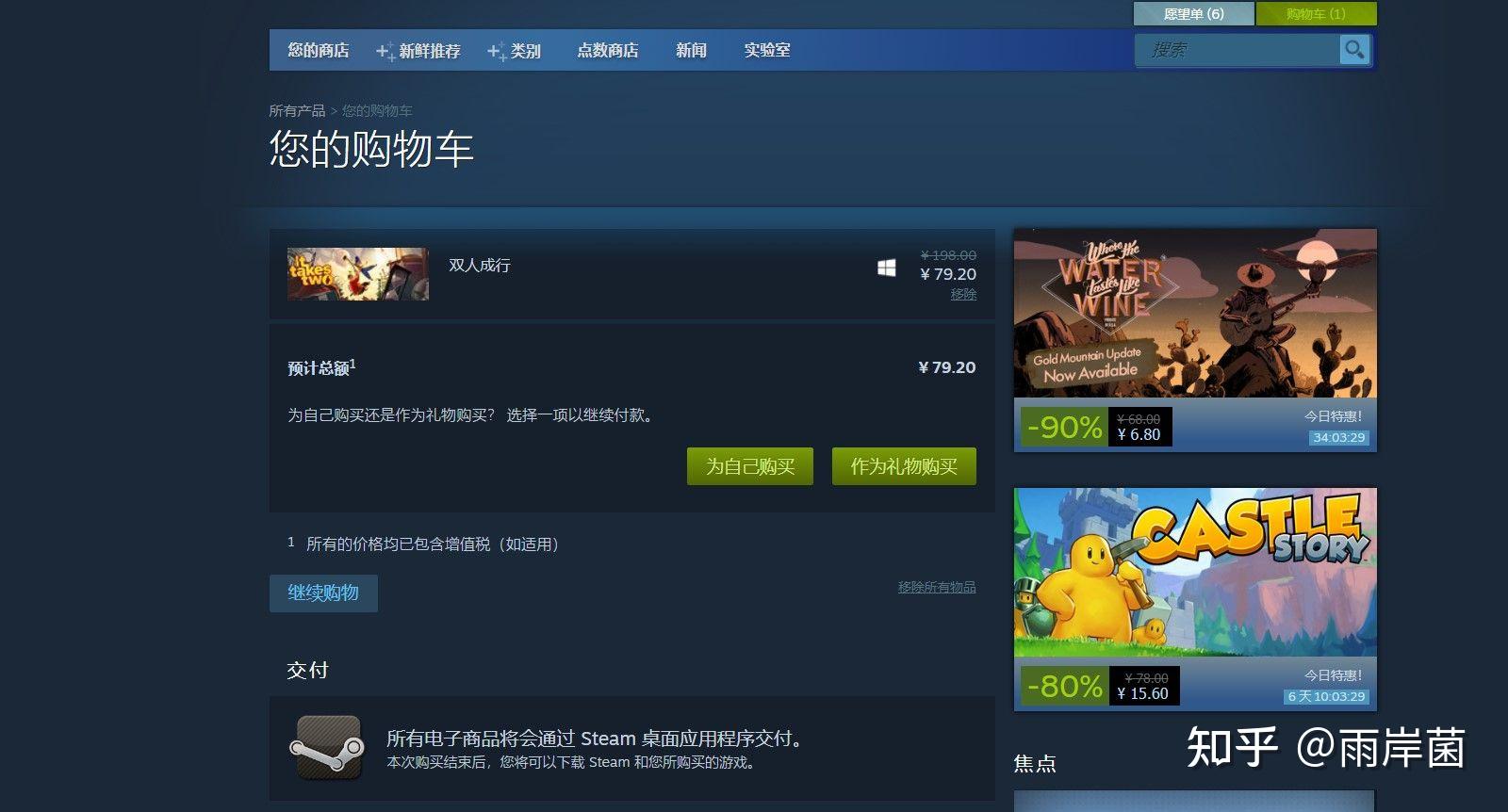Click the 6 天 10:03:29 countdown timer

[x=1326, y=696]
